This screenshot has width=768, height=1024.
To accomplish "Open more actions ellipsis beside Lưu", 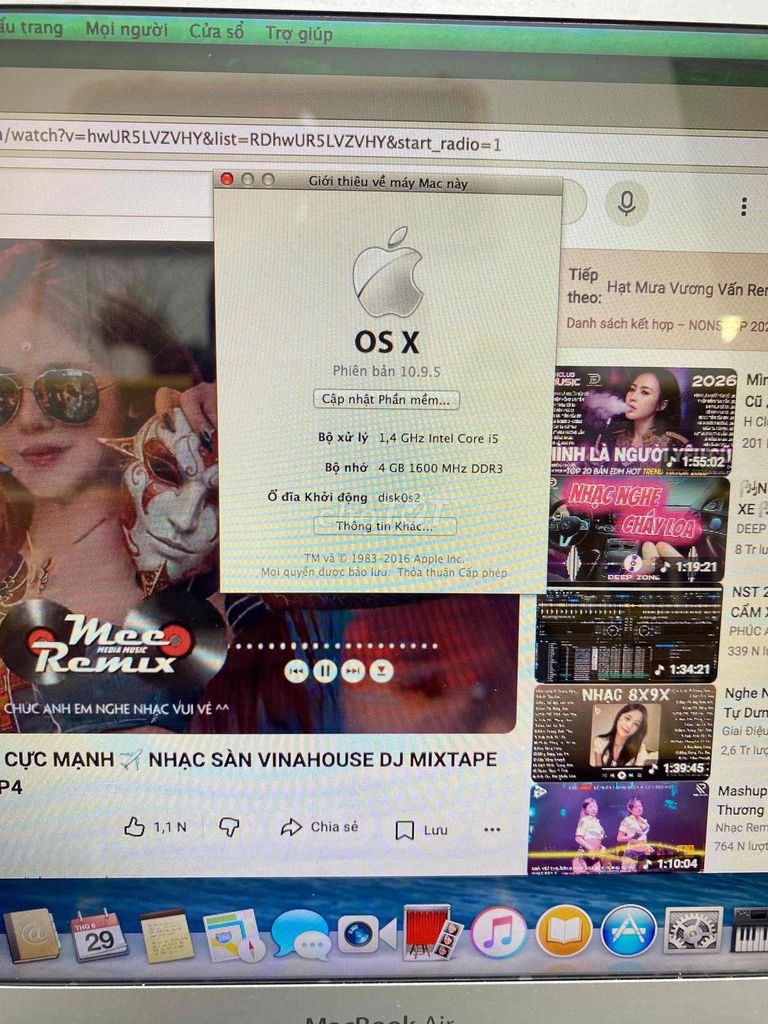I will click(x=492, y=829).
